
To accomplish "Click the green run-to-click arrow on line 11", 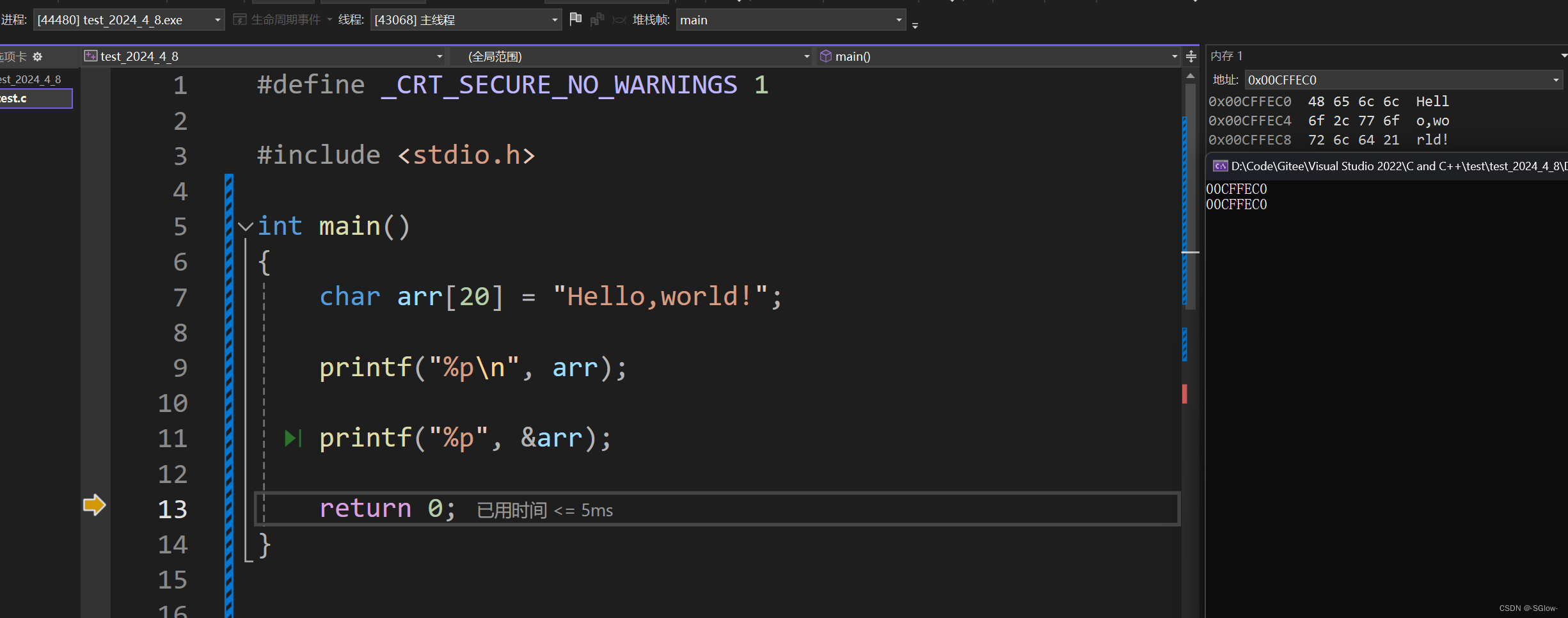I will 293,438.
